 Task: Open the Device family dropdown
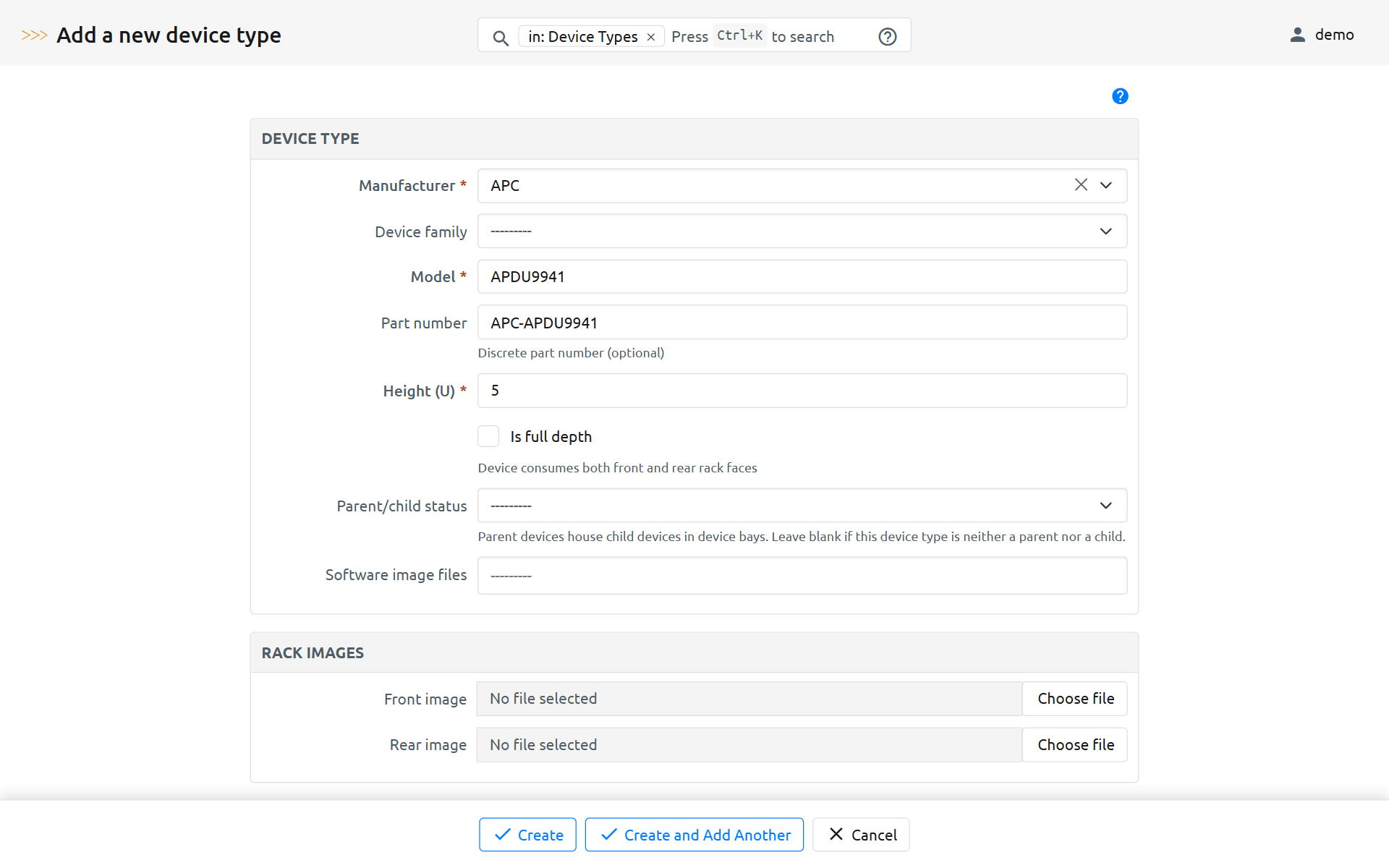(802, 231)
